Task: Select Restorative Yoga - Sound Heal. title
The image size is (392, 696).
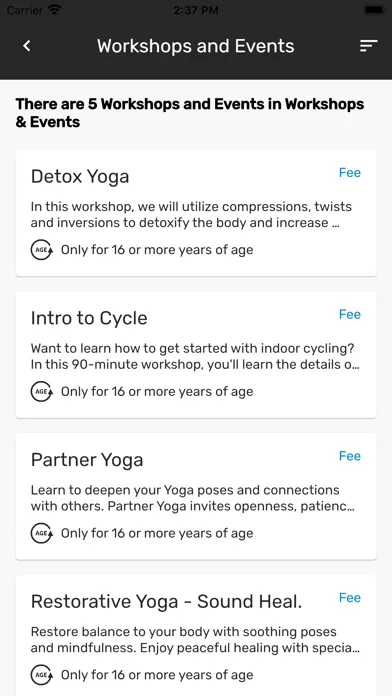Action: click(x=166, y=602)
